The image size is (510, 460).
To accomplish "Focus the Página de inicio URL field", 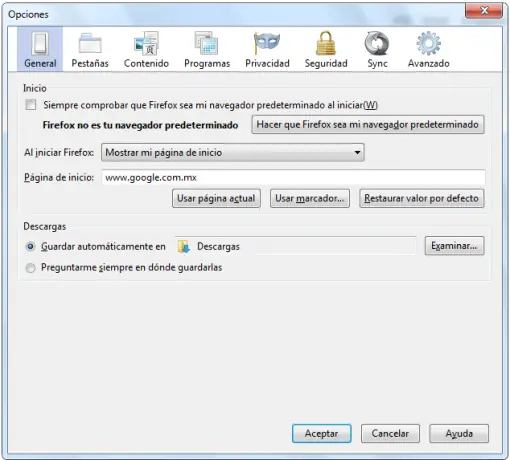I will [293, 177].
